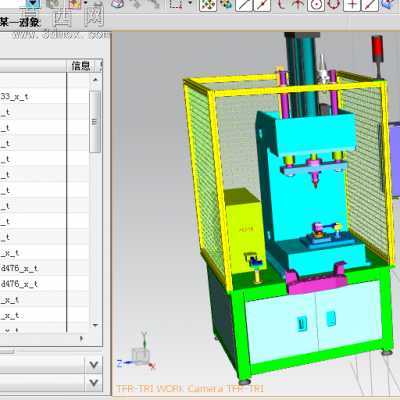The height and width of the screenshot is (400, 400).
Task: Click the Enable Snap Point icon
Action: coord(208,5)
